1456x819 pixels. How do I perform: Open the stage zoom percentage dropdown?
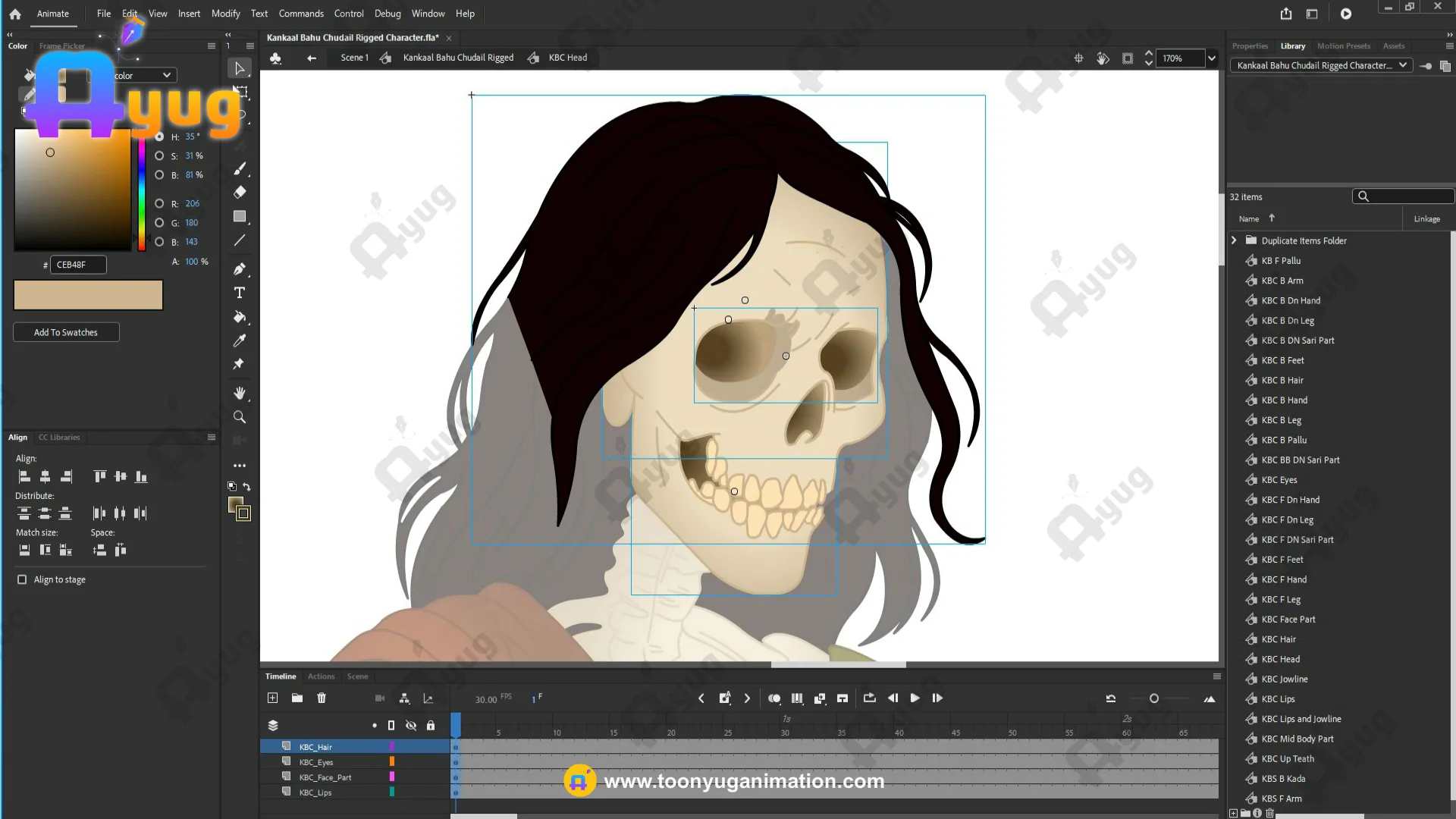1212,58
